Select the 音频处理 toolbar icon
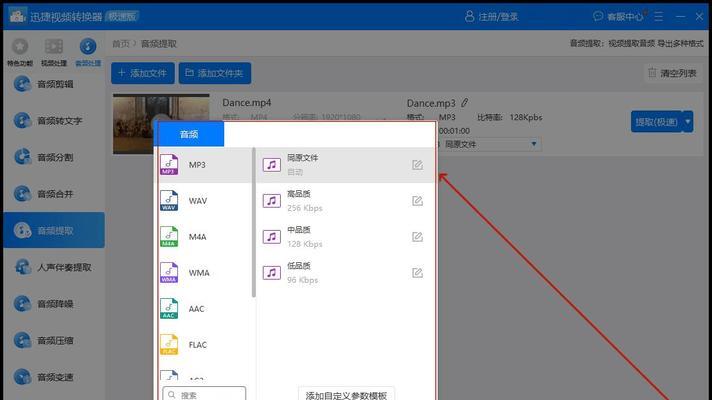 [x=88, y=46]
